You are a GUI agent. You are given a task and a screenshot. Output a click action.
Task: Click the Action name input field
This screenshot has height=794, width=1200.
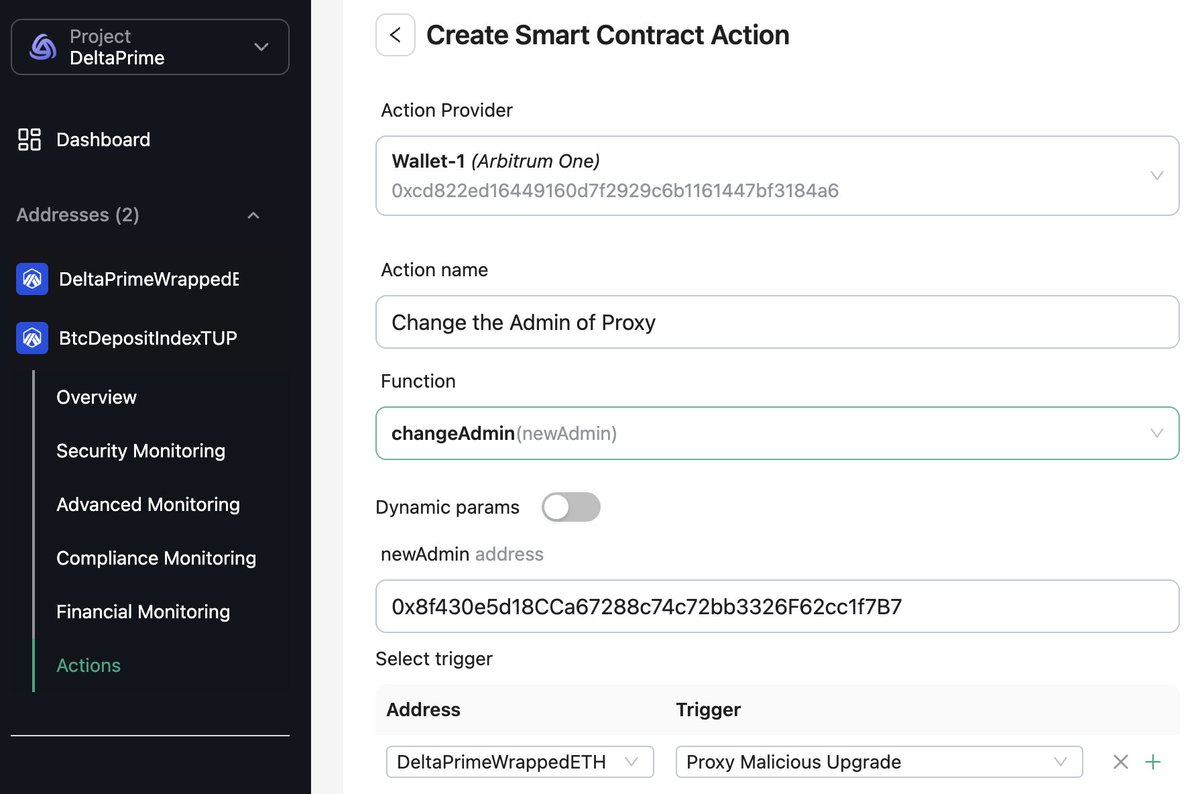[777, 322]
